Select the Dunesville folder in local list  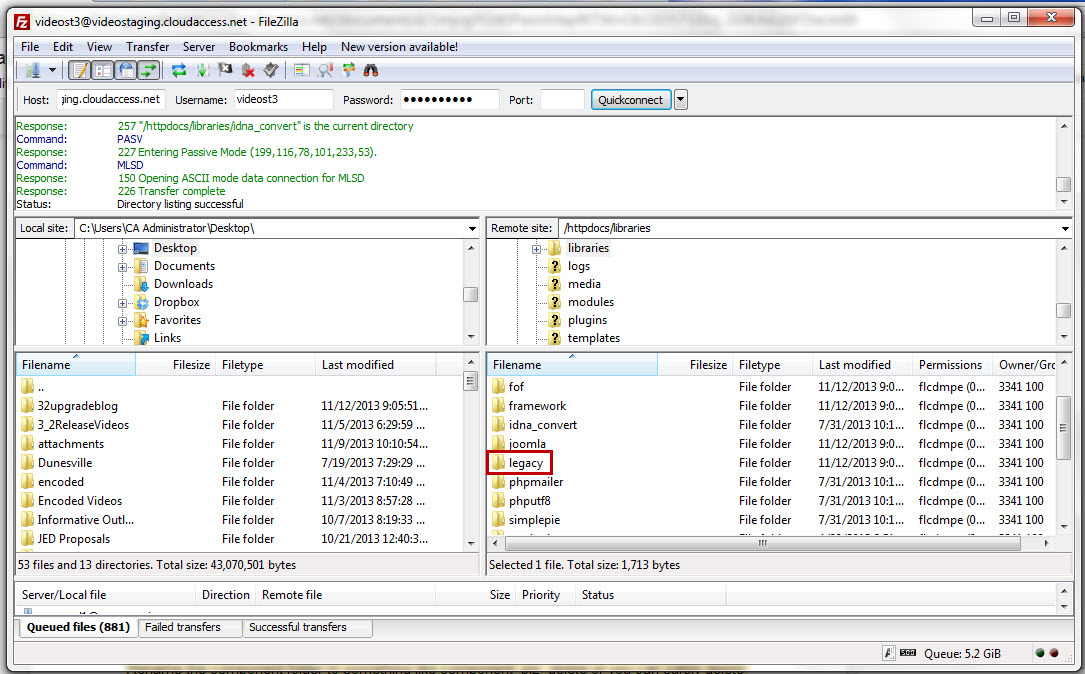point(65,463)
